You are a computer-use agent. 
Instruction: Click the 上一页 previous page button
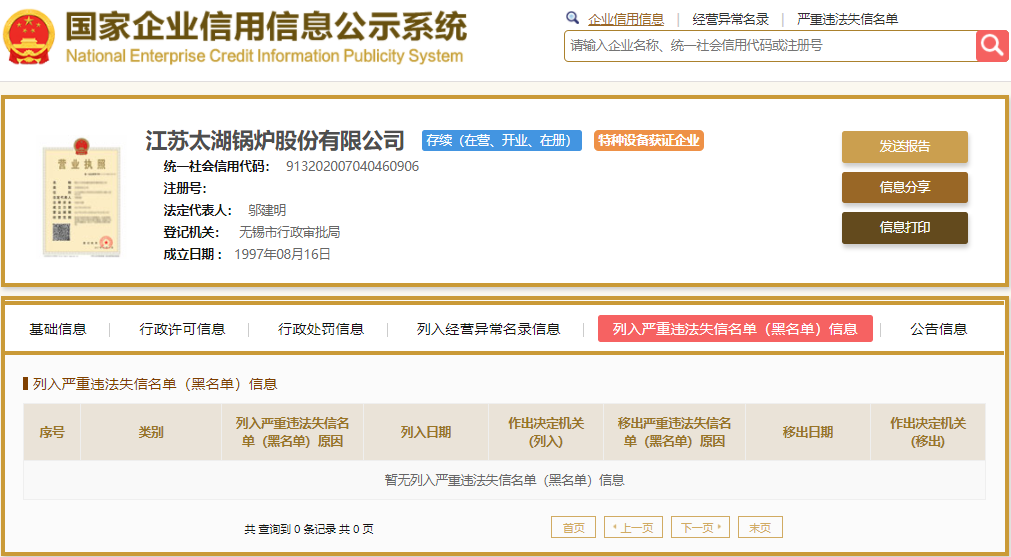(x=633, y=527)
